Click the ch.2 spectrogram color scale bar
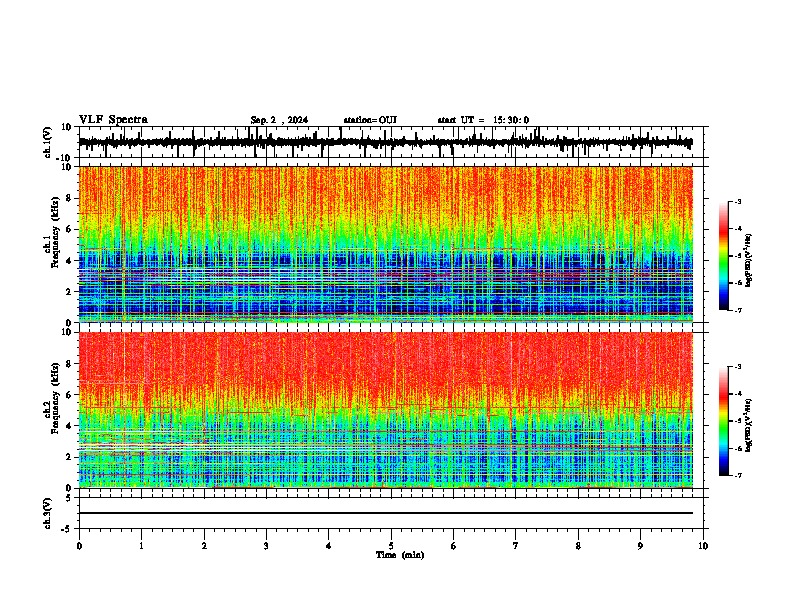Screen dimensions: 792x612 tap(723, 421)
